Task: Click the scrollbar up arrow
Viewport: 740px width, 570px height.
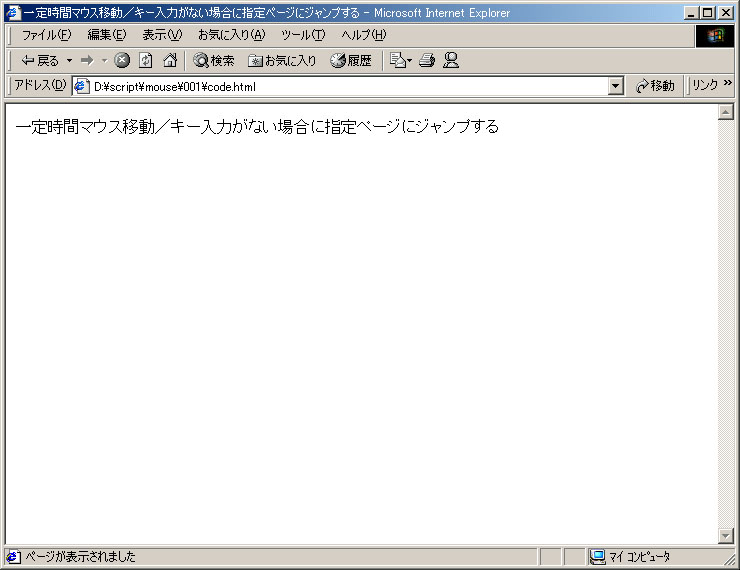Action: (725, 112)
